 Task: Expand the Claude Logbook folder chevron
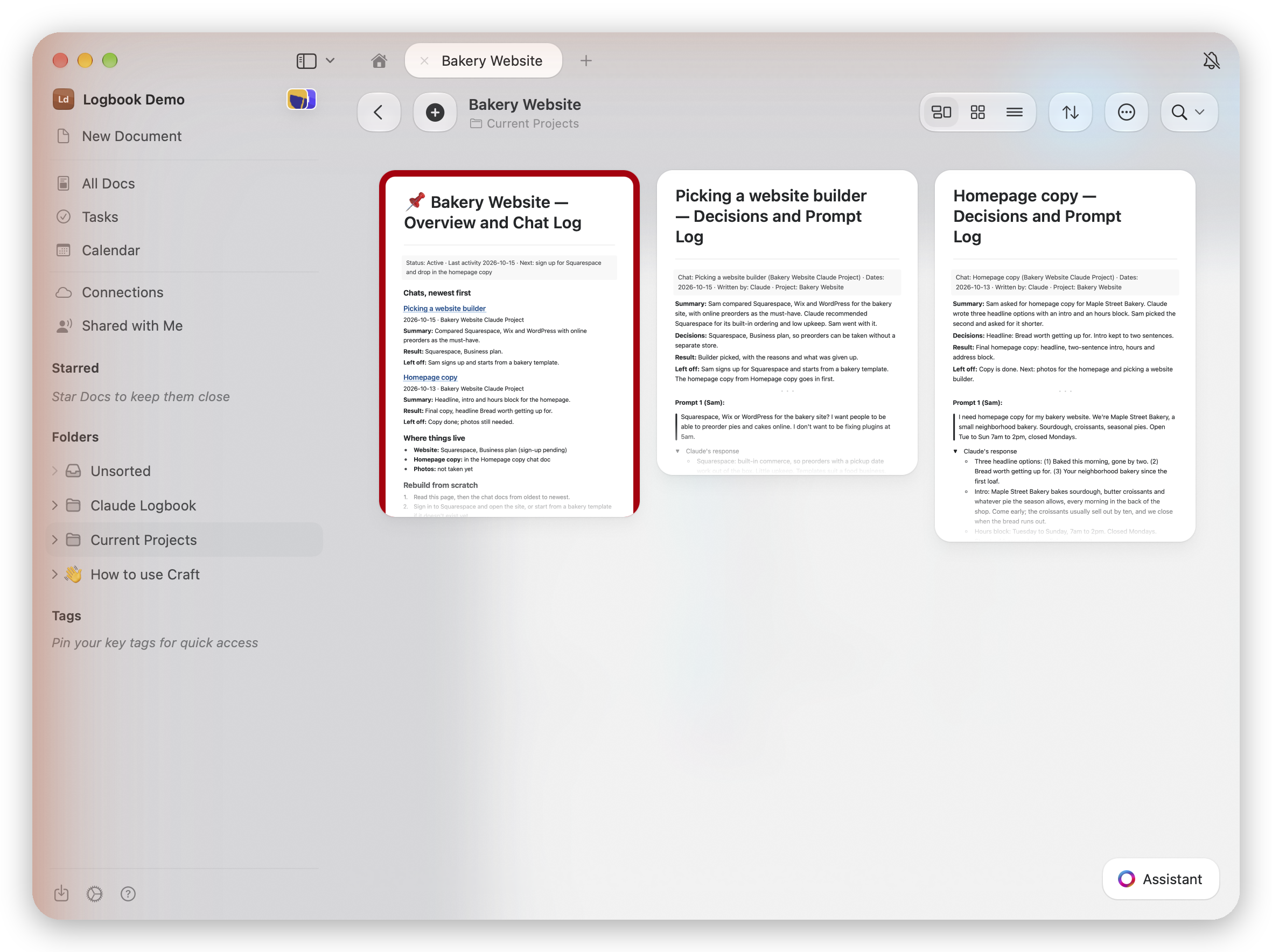tap(54, 505)
